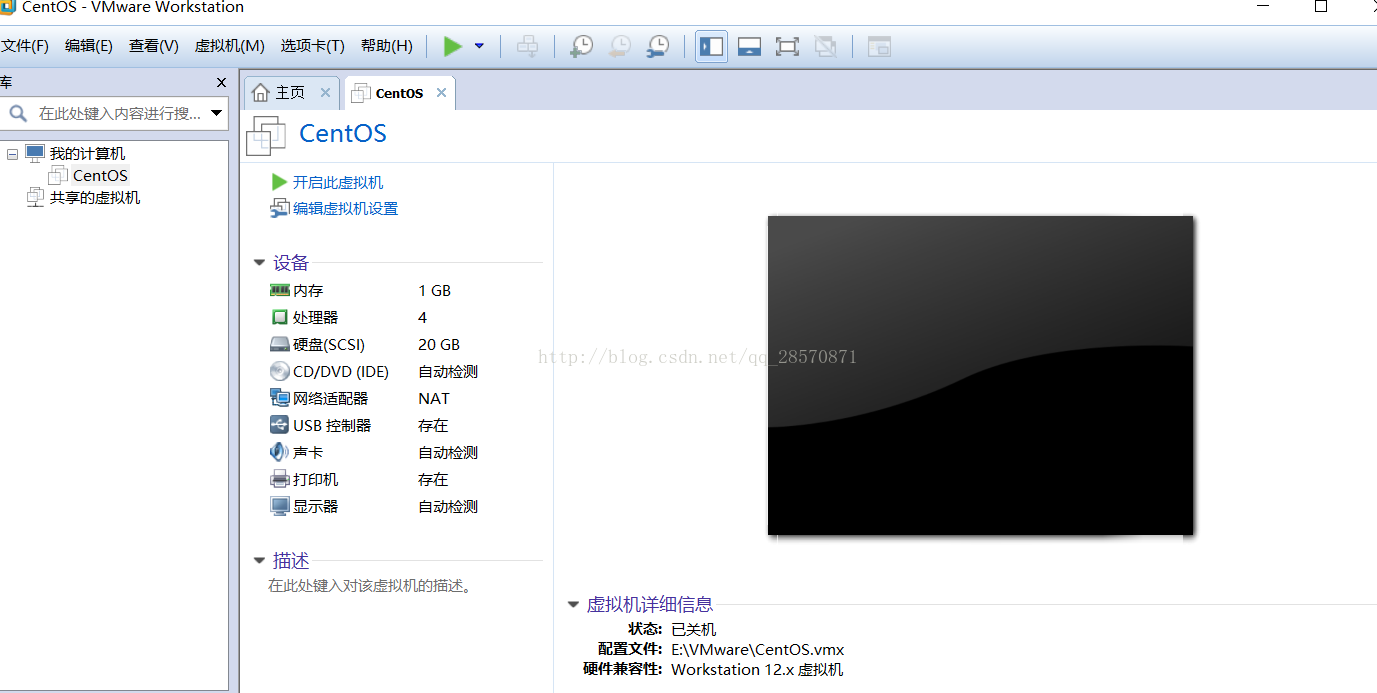Open the 查看(V) menu
Screen dimensions: 1377x693
coord(154,46)
